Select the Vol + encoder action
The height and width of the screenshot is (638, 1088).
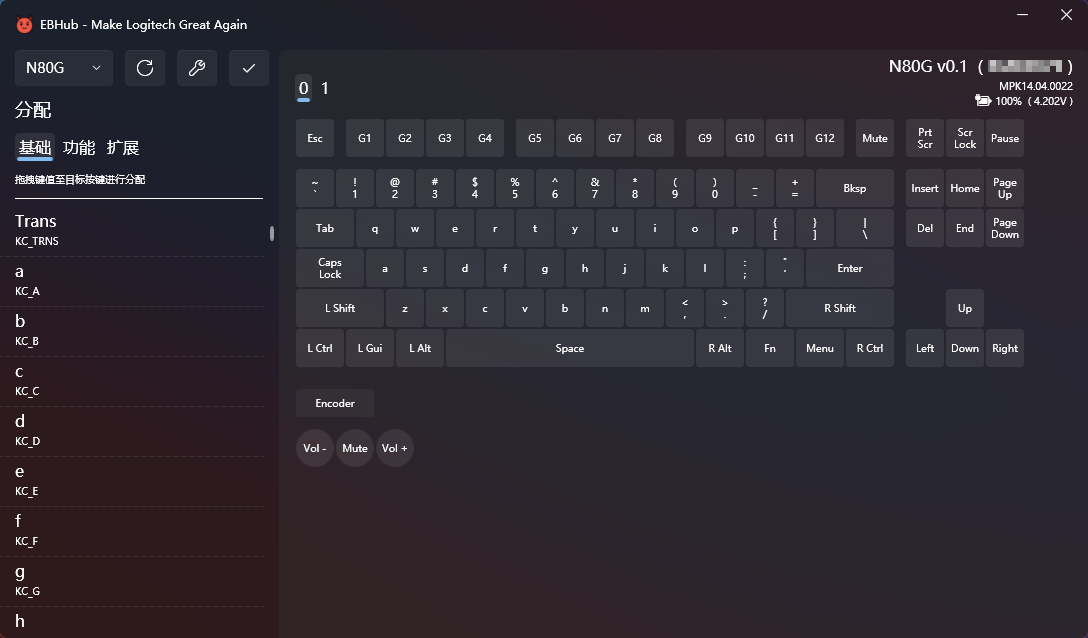(395, 448)
